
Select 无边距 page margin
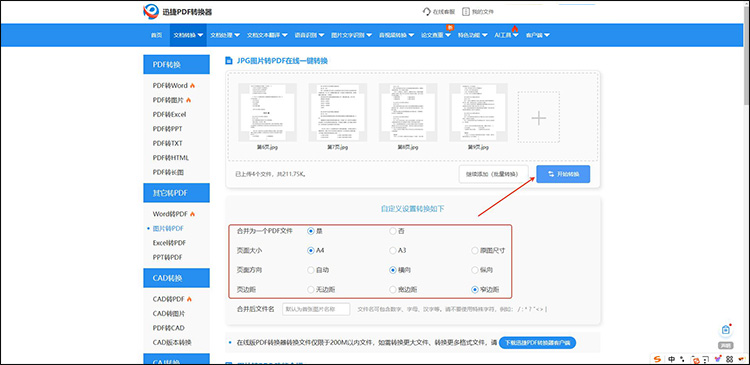(x=311, y=289)
